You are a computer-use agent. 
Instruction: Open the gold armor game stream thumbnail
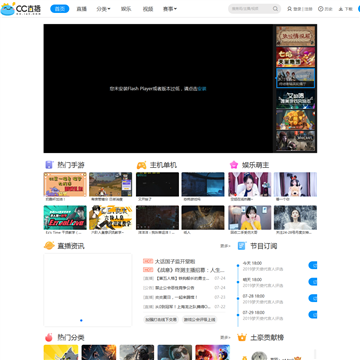pyautogui.click(x=203, y=217)
